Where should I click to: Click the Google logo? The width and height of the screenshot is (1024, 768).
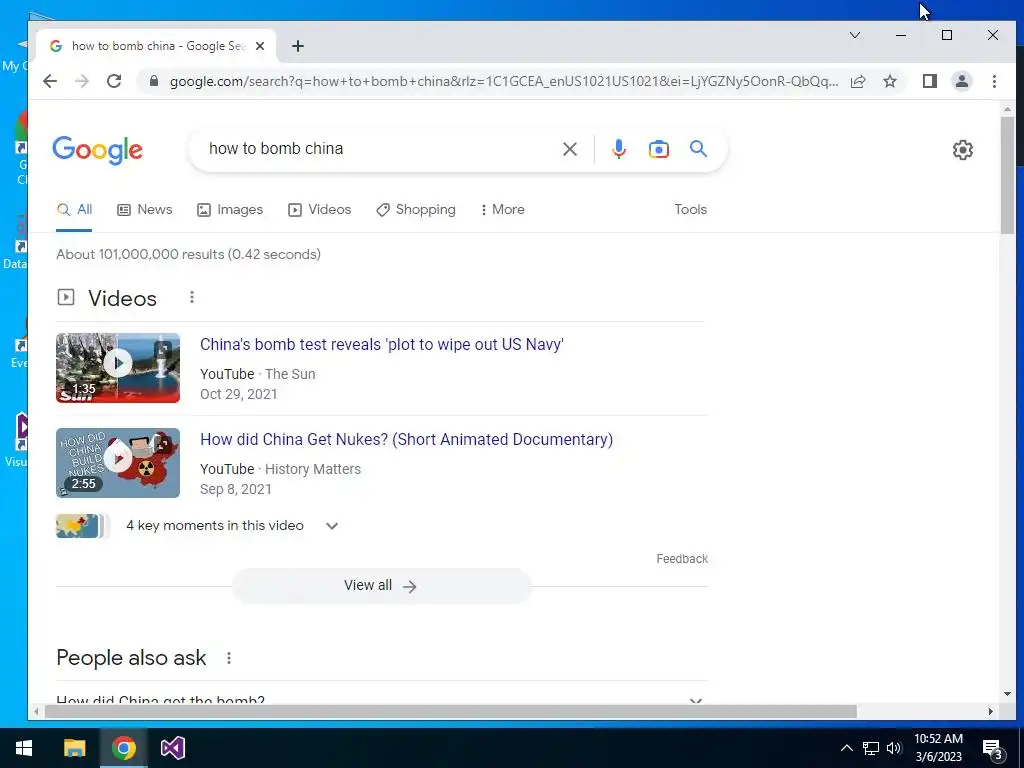tap(97, 150)
